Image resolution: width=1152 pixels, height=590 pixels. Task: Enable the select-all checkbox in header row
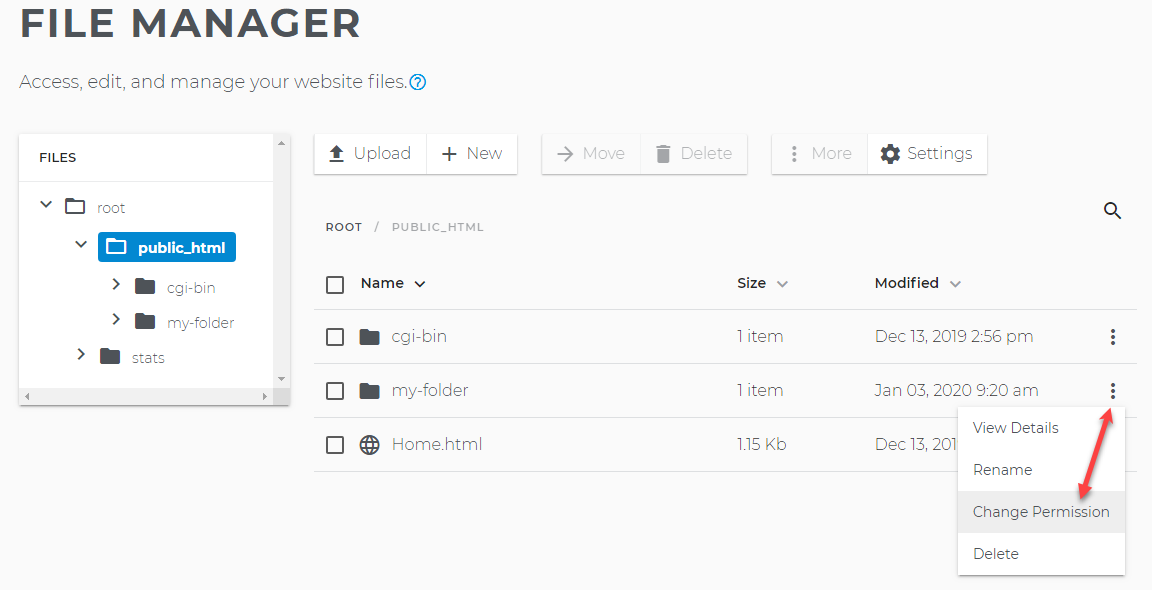pos(335,284)
